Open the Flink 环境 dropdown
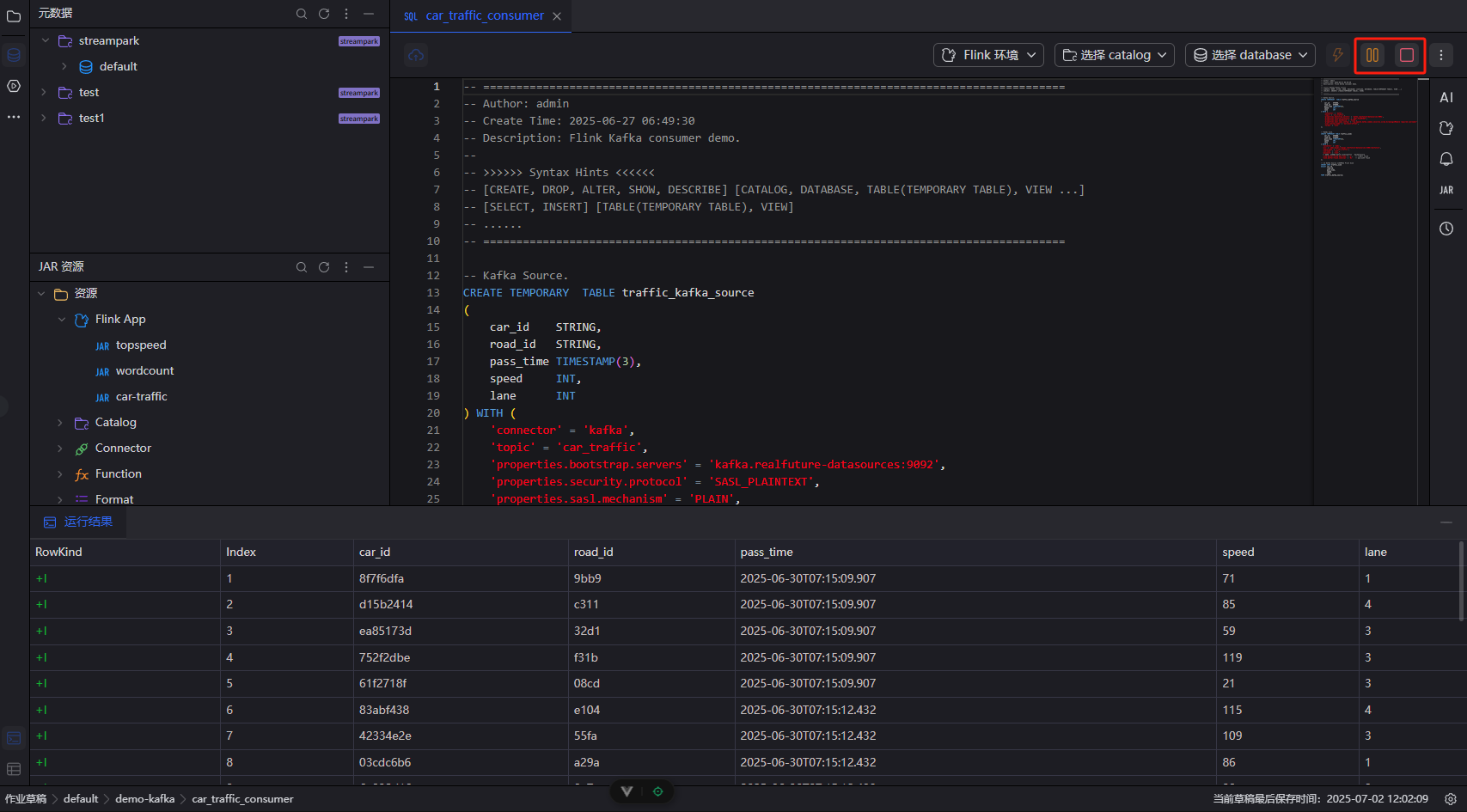This screenshot has width=1467, height=812. tap(988, 55)
